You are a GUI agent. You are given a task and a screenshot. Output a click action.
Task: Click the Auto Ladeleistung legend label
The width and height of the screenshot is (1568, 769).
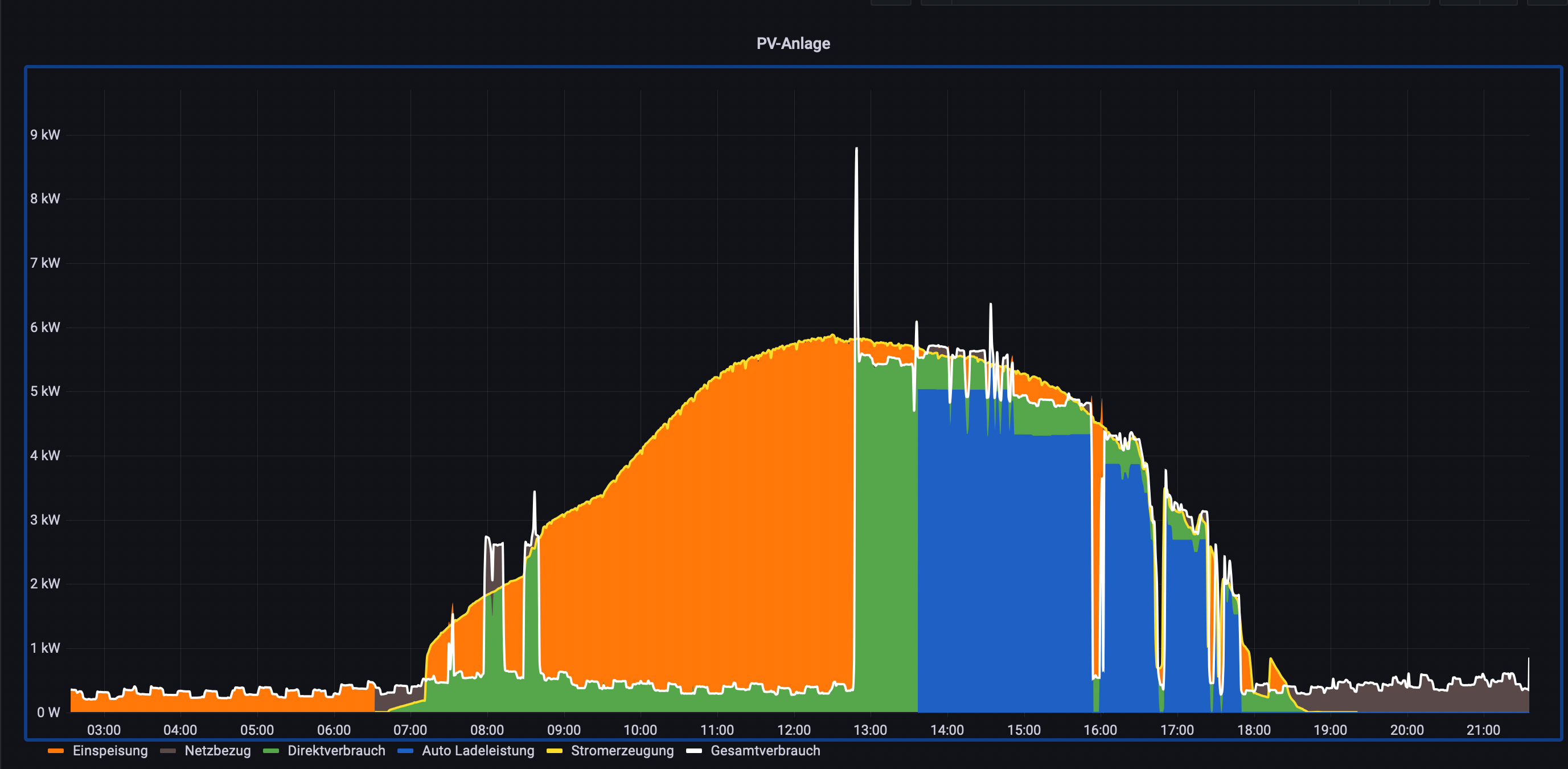click(x=478, y=751)
